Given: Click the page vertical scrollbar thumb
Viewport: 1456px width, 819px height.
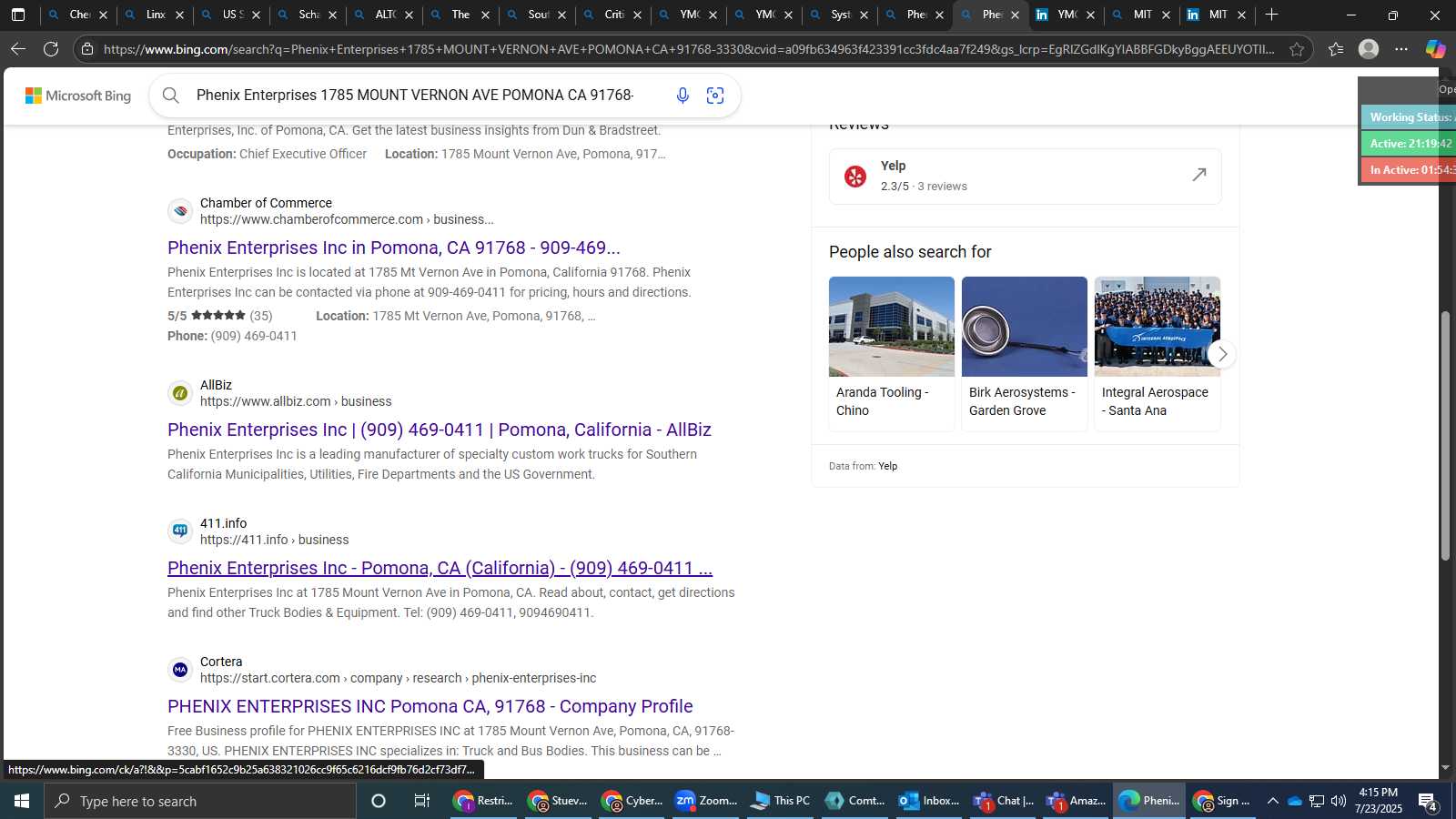Looking at the screenshot, I should point(1445,435).
